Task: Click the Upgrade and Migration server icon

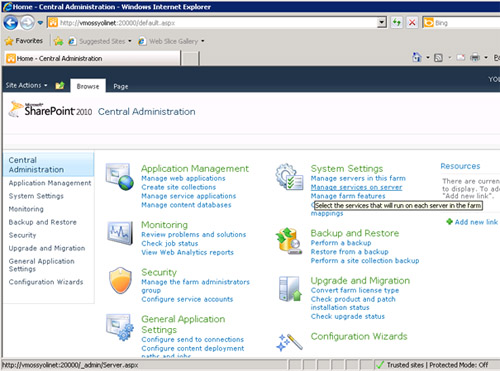Action: point(290,289)
